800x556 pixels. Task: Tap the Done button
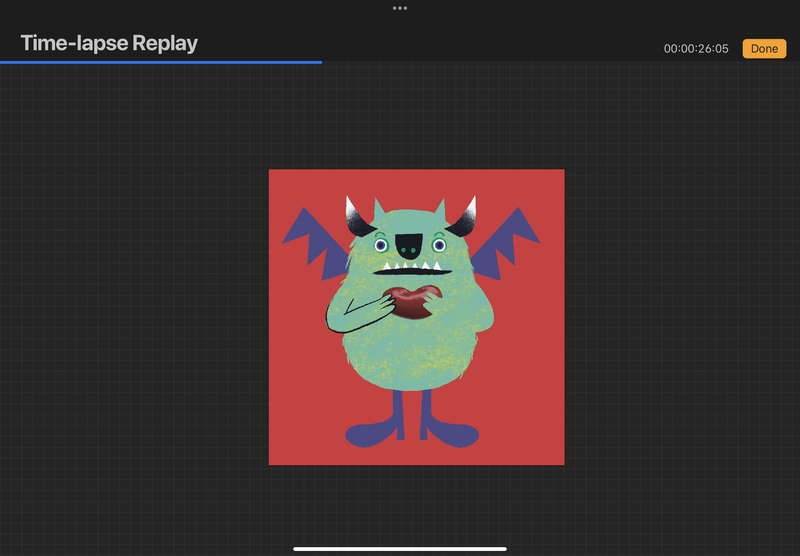764,48
